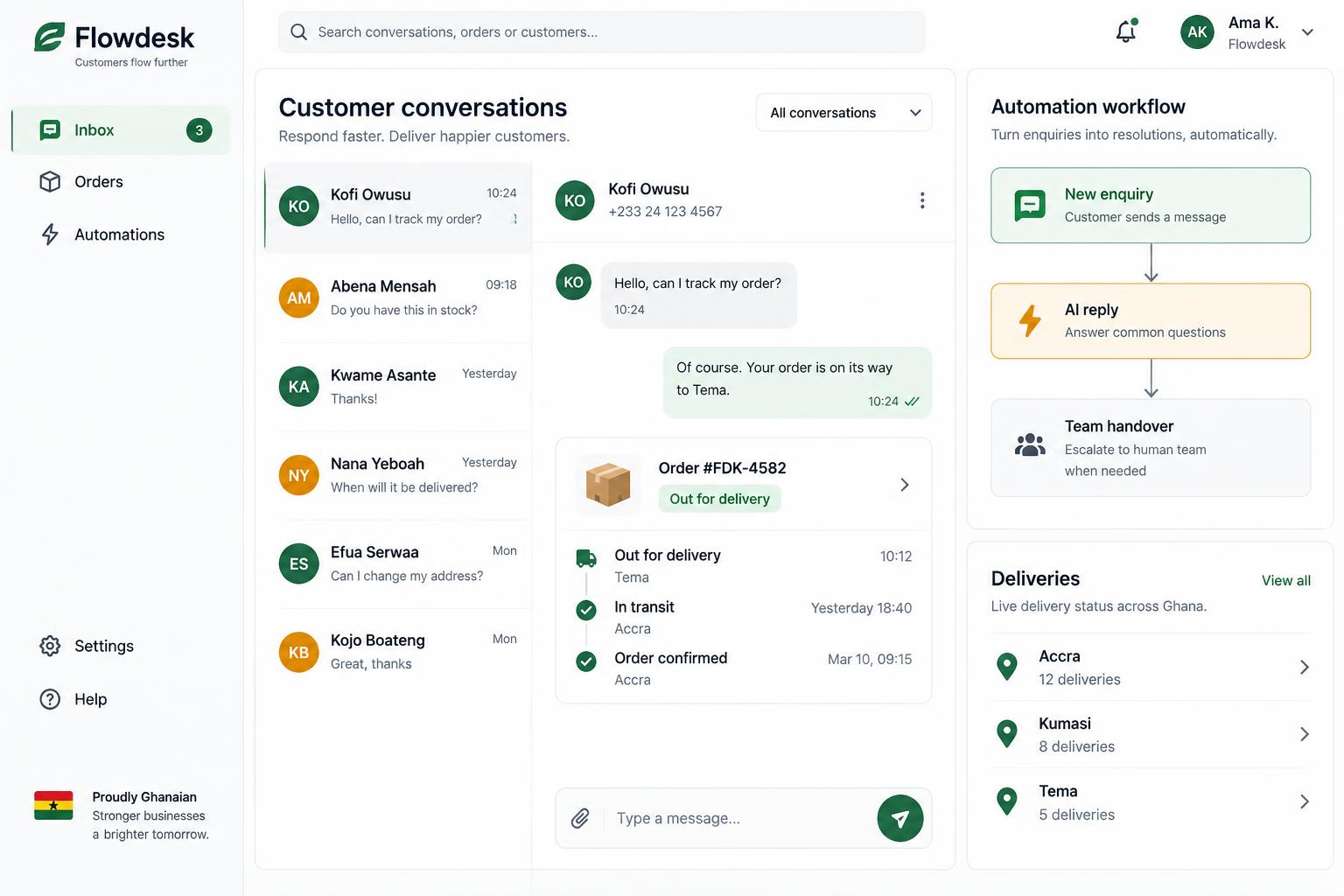The height and width of the screenshot is (896, 1344).
Task: Expand Kumasi deliveries chevron
Action: coord(1305,734)
